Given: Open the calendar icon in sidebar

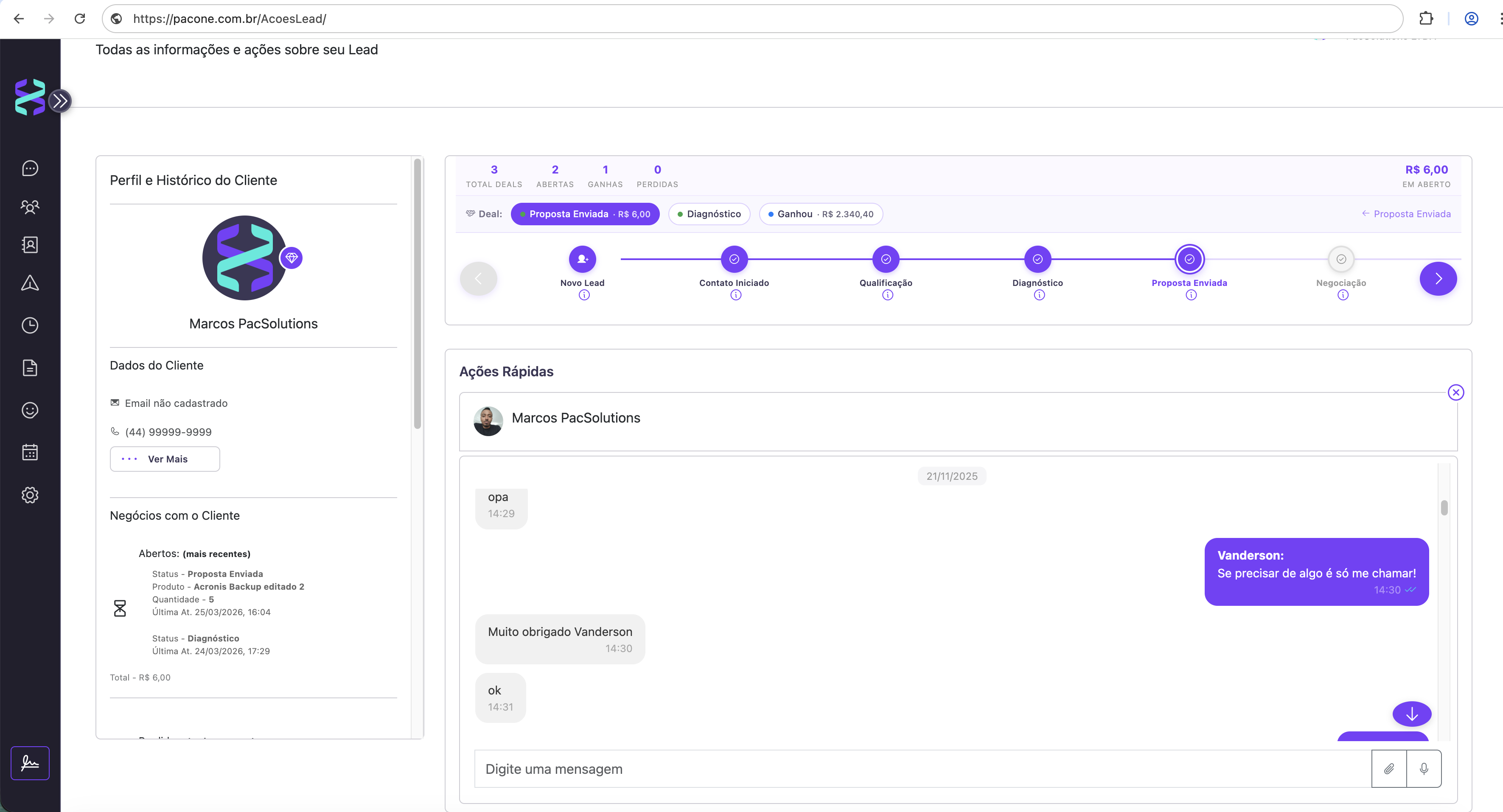Looking at the screenshot, I should (30, 453).
